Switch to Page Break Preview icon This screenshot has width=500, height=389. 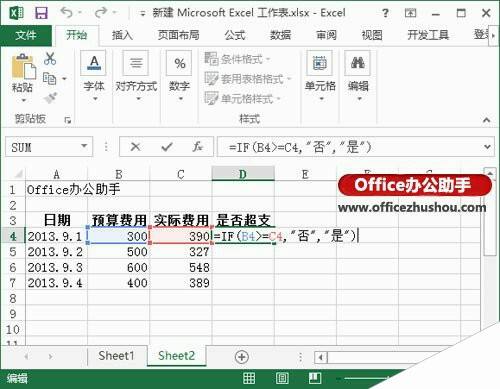[315, 378]
